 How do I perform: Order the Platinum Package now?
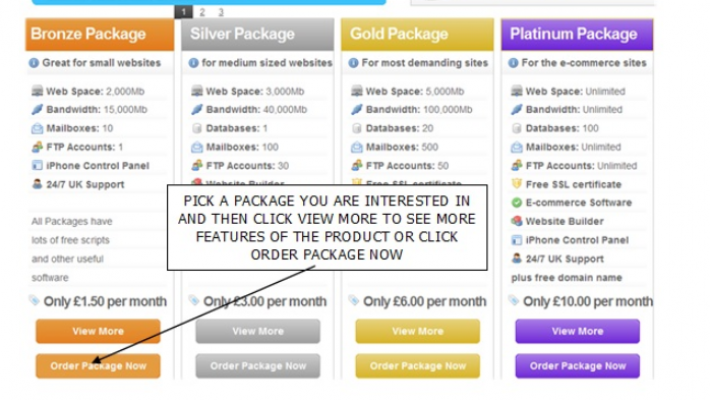577,366
